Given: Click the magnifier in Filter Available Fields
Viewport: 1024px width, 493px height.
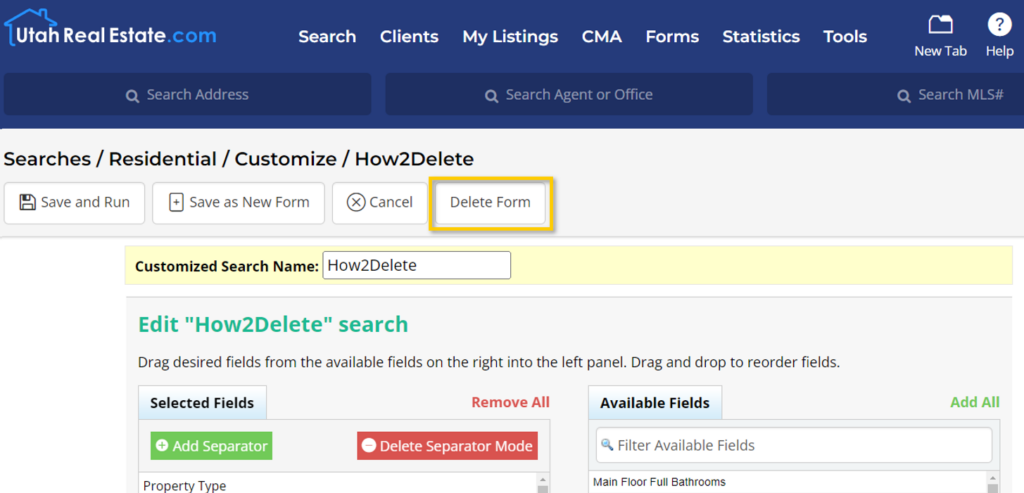Looking at the screenshot, I should tap(607, 445).
